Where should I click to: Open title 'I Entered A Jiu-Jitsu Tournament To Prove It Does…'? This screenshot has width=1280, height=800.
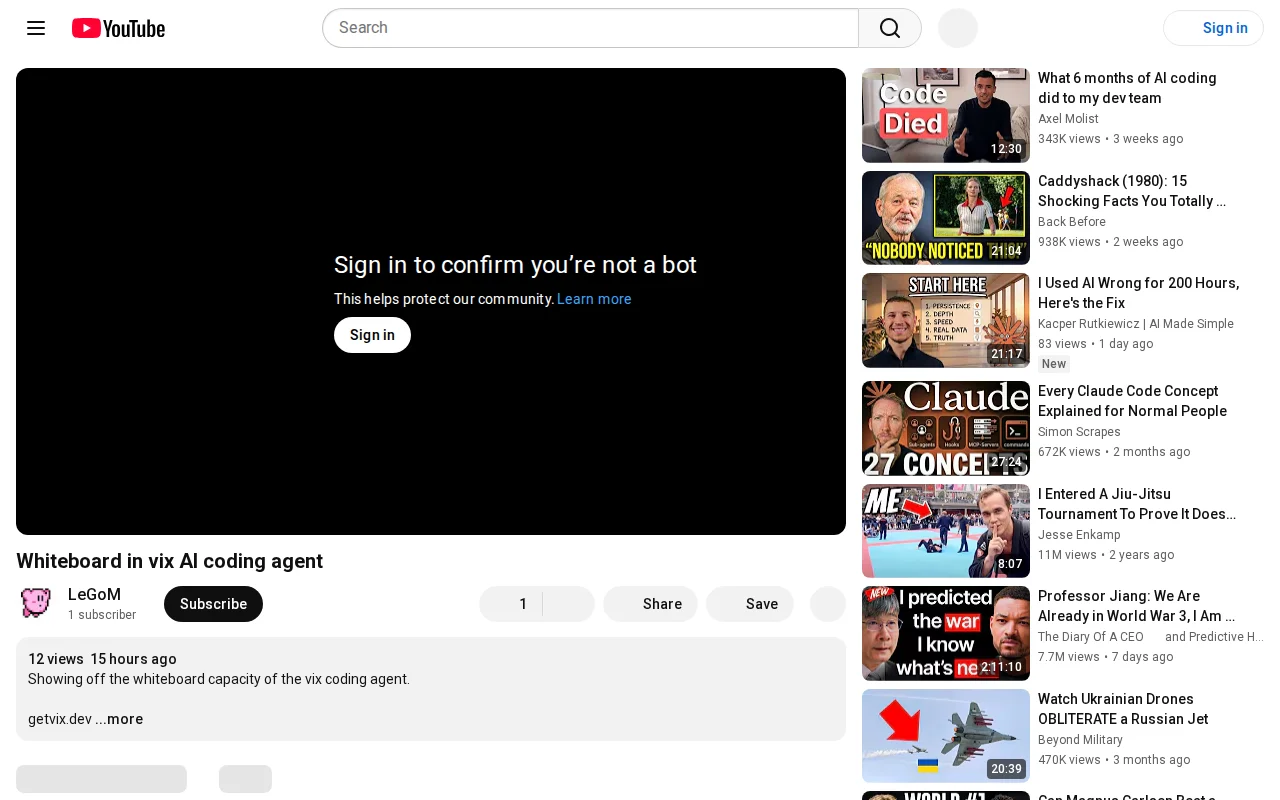1137,504
